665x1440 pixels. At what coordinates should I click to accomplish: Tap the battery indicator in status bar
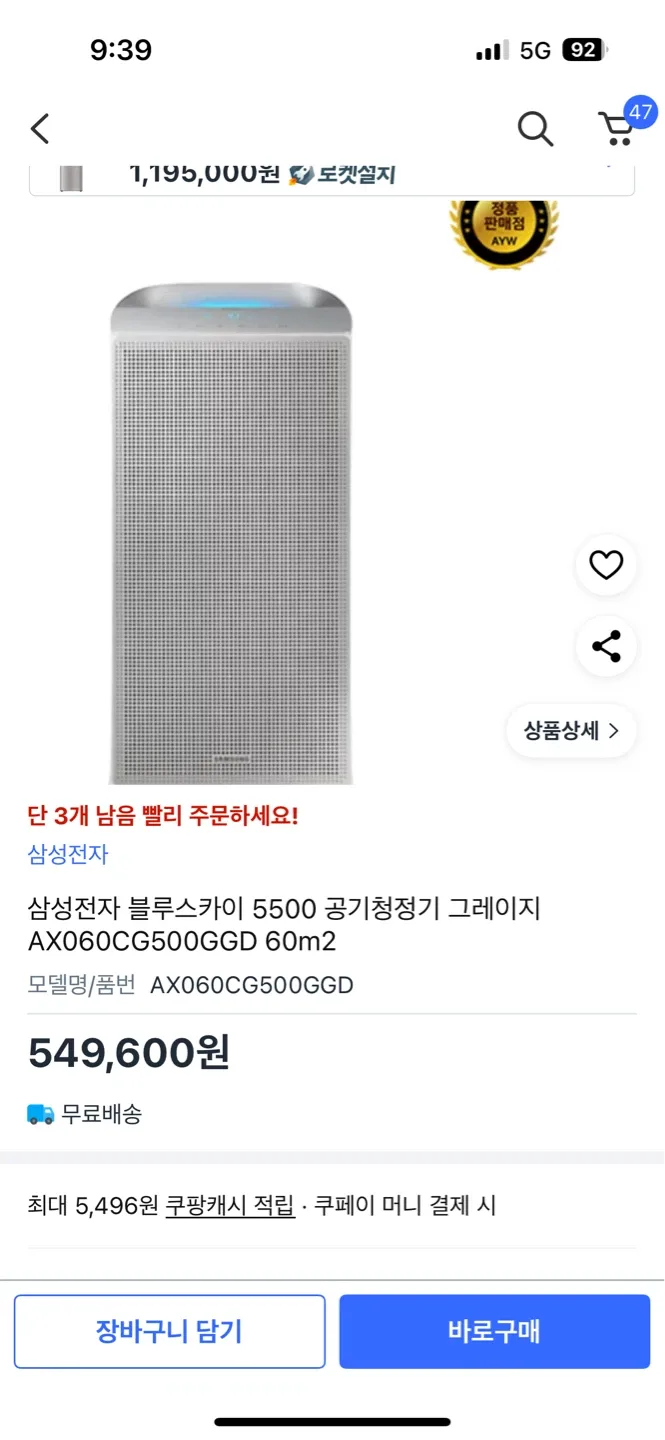pyautogui.click(x=584, y=50)
